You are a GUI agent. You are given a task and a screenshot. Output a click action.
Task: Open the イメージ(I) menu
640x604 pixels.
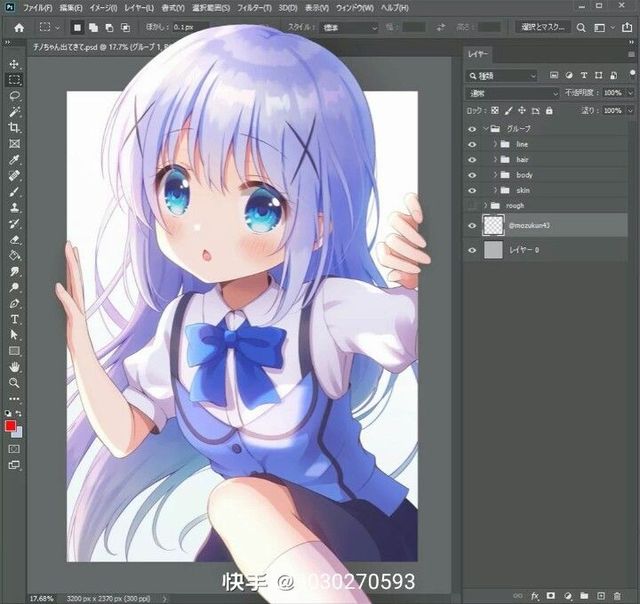103,8
